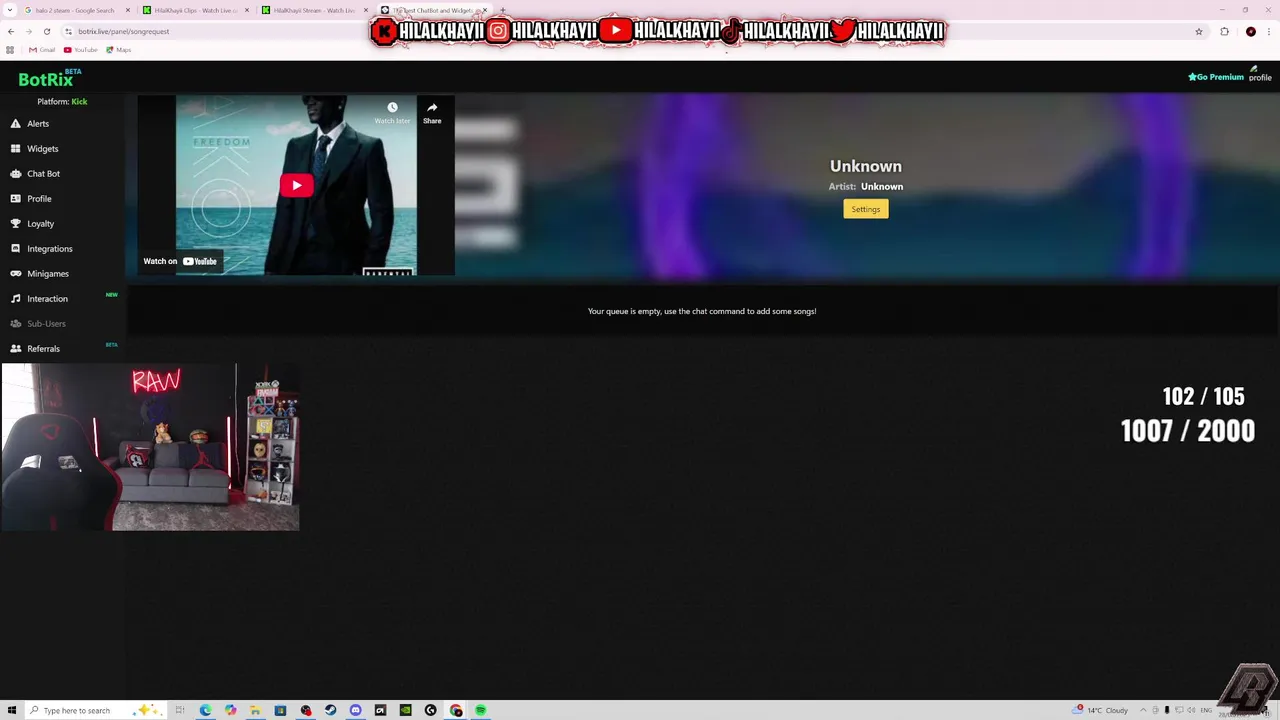This screenshot has width=1280, height=720.
Task: Click the Go Premium link
Action: [1215, 77]
